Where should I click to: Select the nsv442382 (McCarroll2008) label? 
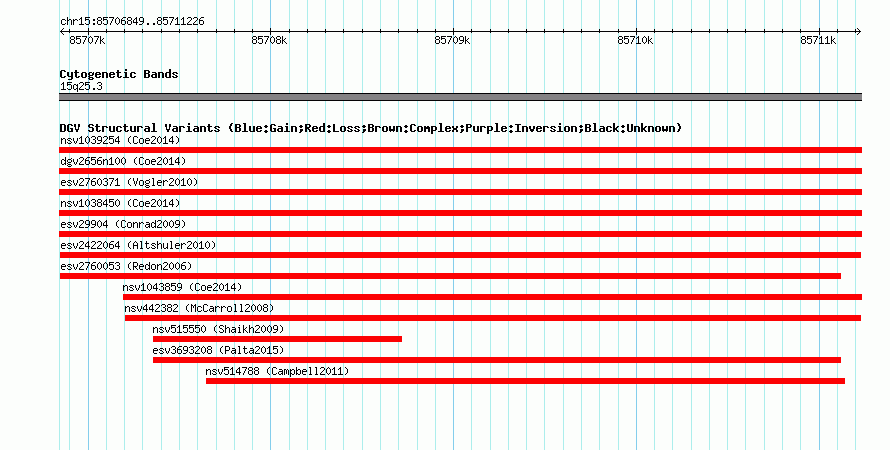[199, 308]
